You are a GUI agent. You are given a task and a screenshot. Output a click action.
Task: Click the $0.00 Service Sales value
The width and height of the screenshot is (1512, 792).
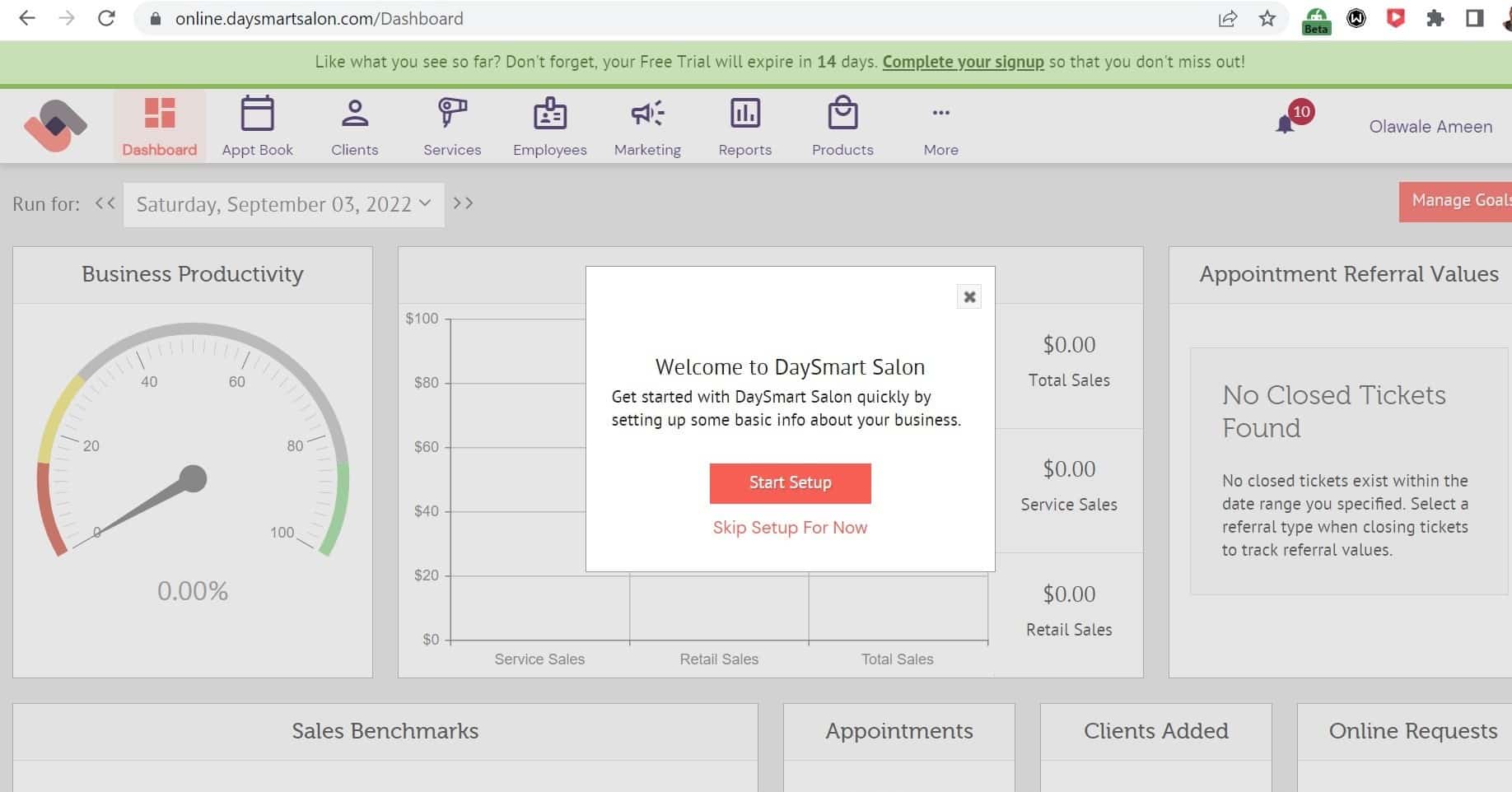coord(1069,469)
